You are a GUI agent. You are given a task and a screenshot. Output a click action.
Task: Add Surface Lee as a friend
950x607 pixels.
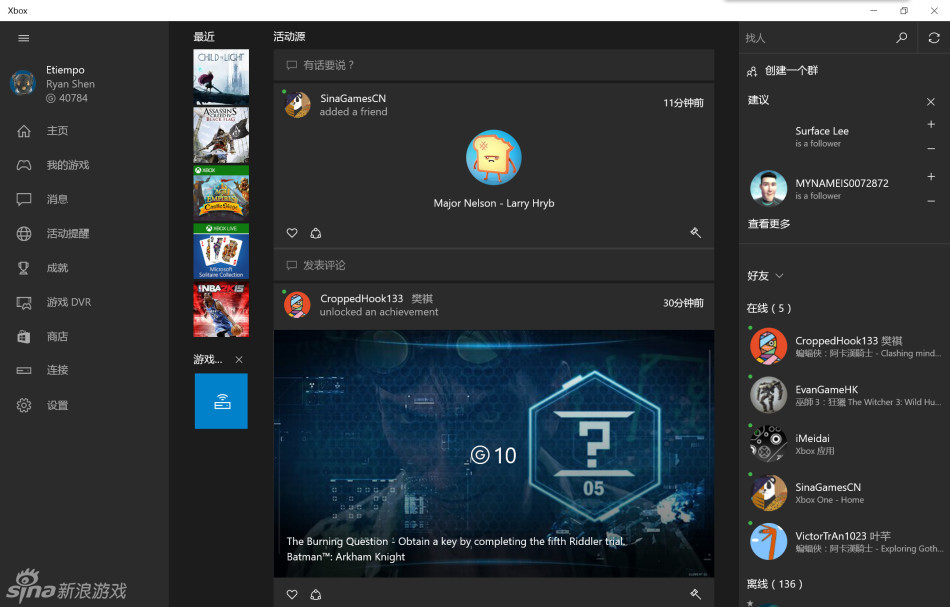(x=931, y=125)
